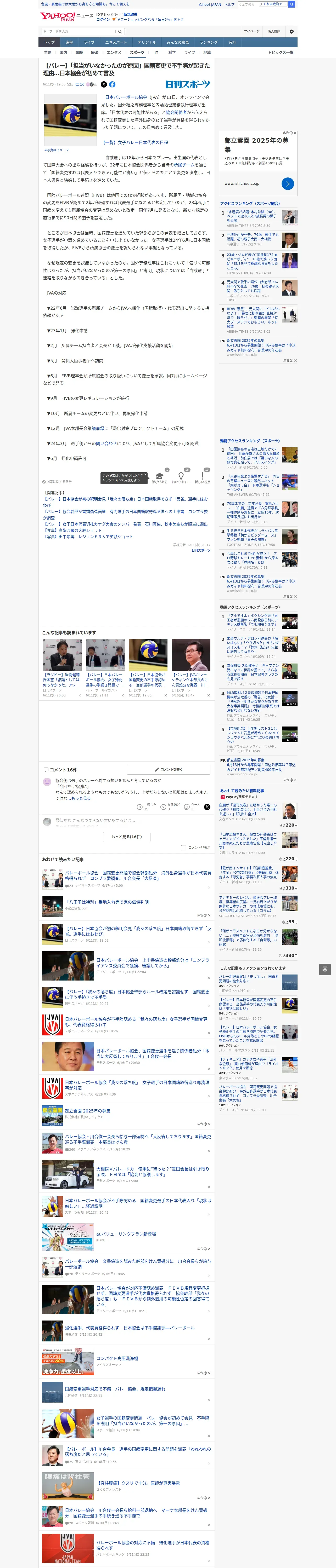Open the エキスパート tab

click(116, 43)
